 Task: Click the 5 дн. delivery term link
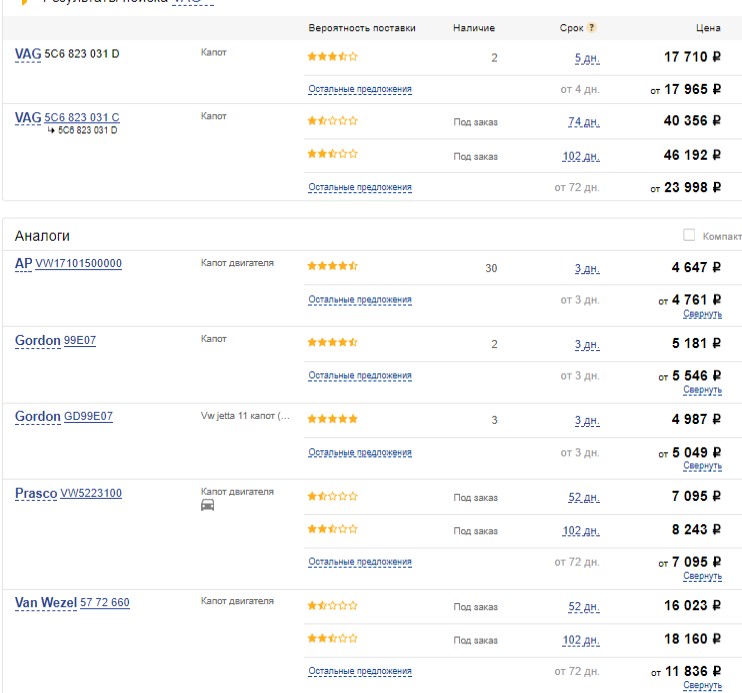(587, 59)
